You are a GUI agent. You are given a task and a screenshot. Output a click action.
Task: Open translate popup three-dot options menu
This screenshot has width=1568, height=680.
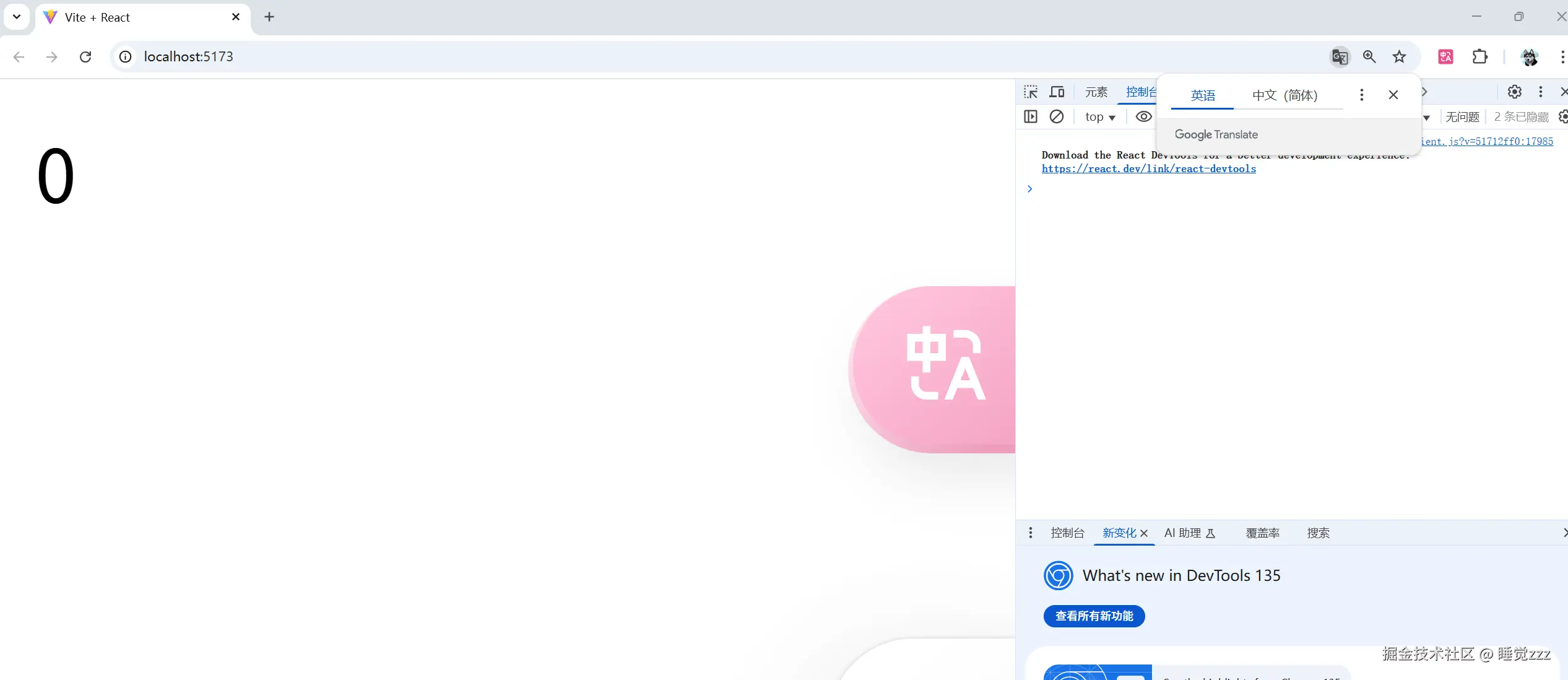1361,95
